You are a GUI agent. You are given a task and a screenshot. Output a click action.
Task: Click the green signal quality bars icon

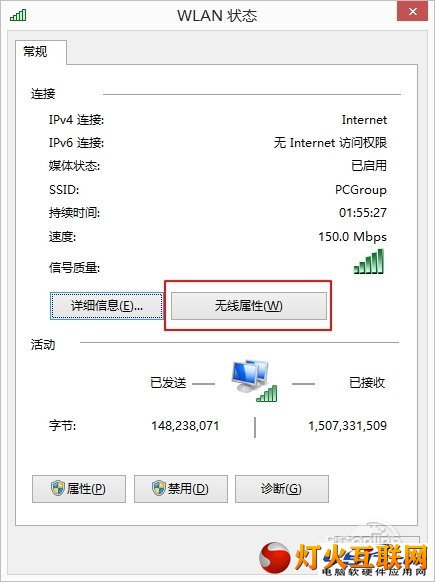(369, 261)
